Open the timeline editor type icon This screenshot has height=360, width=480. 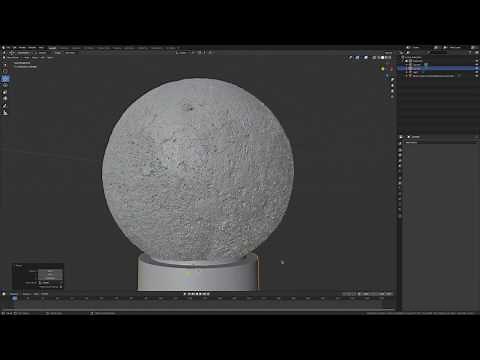coord(4,294)
